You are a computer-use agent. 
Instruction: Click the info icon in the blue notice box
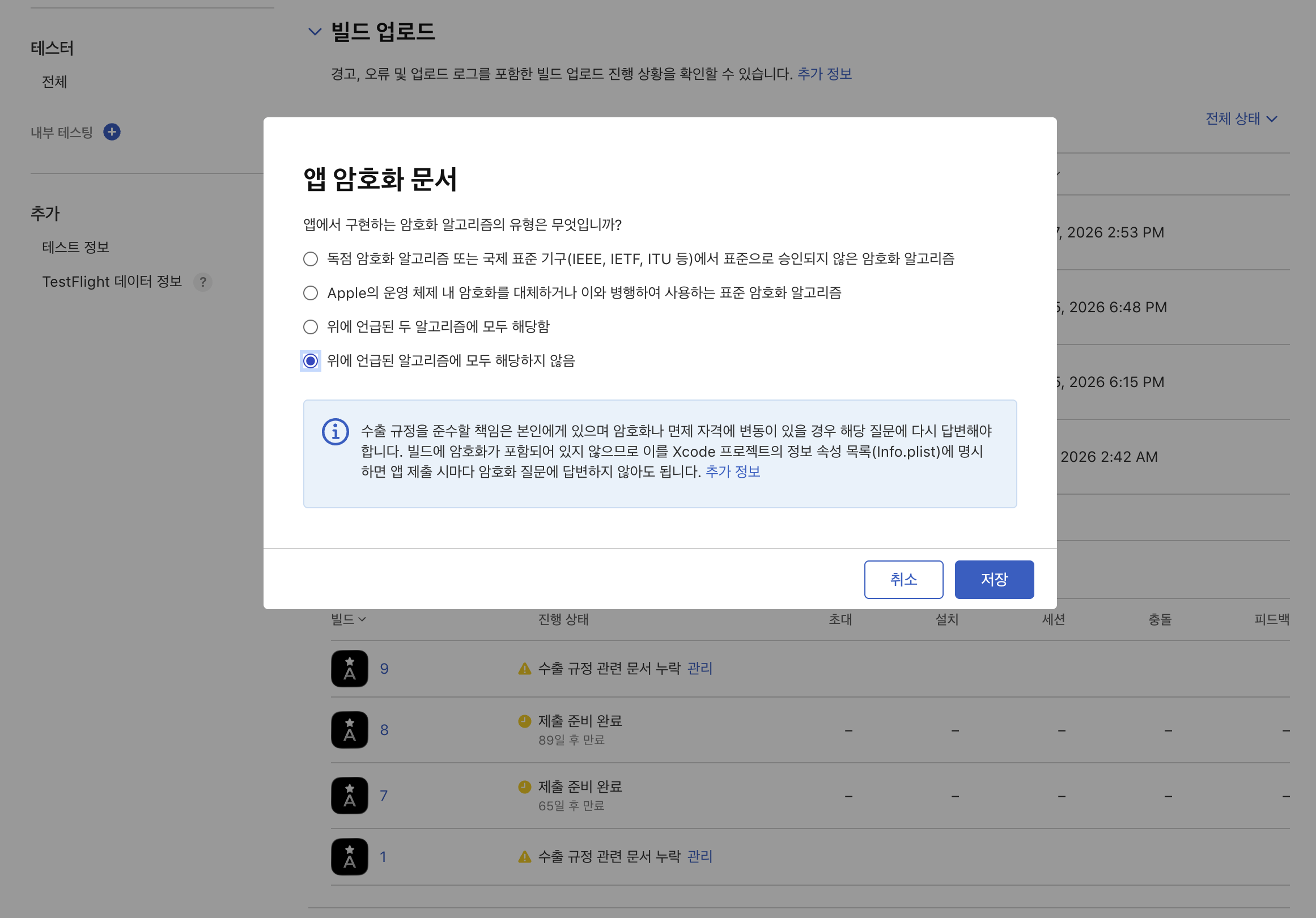[x=336, y=431]
